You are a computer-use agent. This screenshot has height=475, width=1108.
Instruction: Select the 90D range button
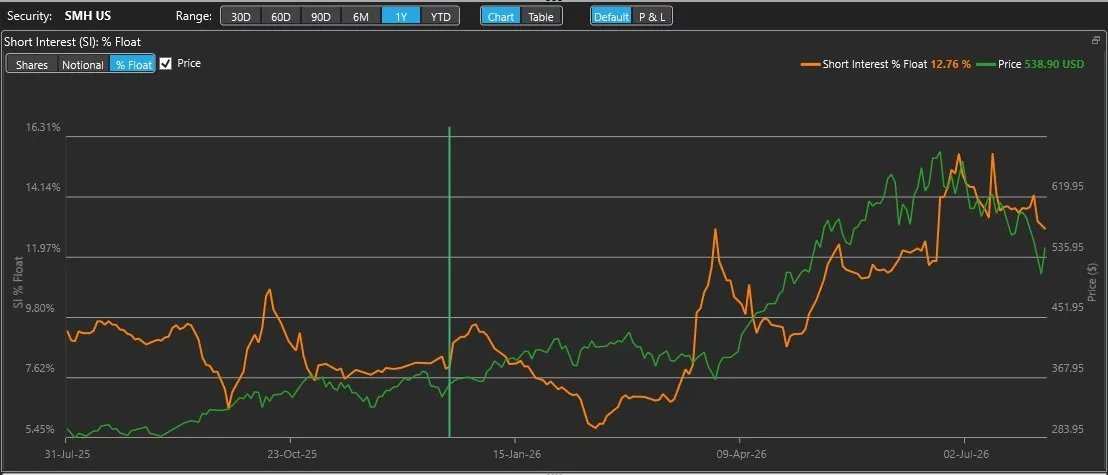click(321, 16)
